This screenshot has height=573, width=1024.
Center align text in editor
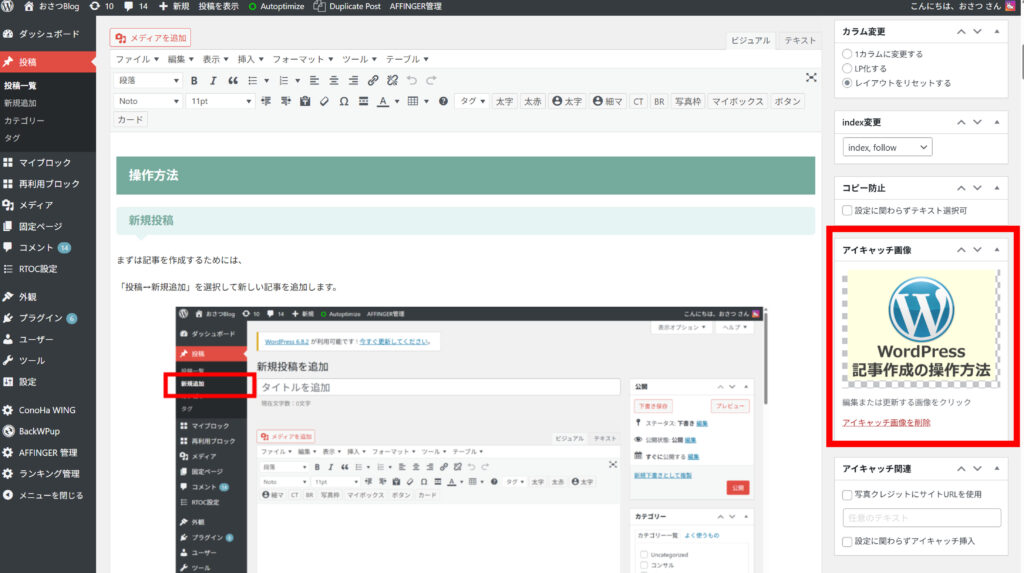pos(334,80)
